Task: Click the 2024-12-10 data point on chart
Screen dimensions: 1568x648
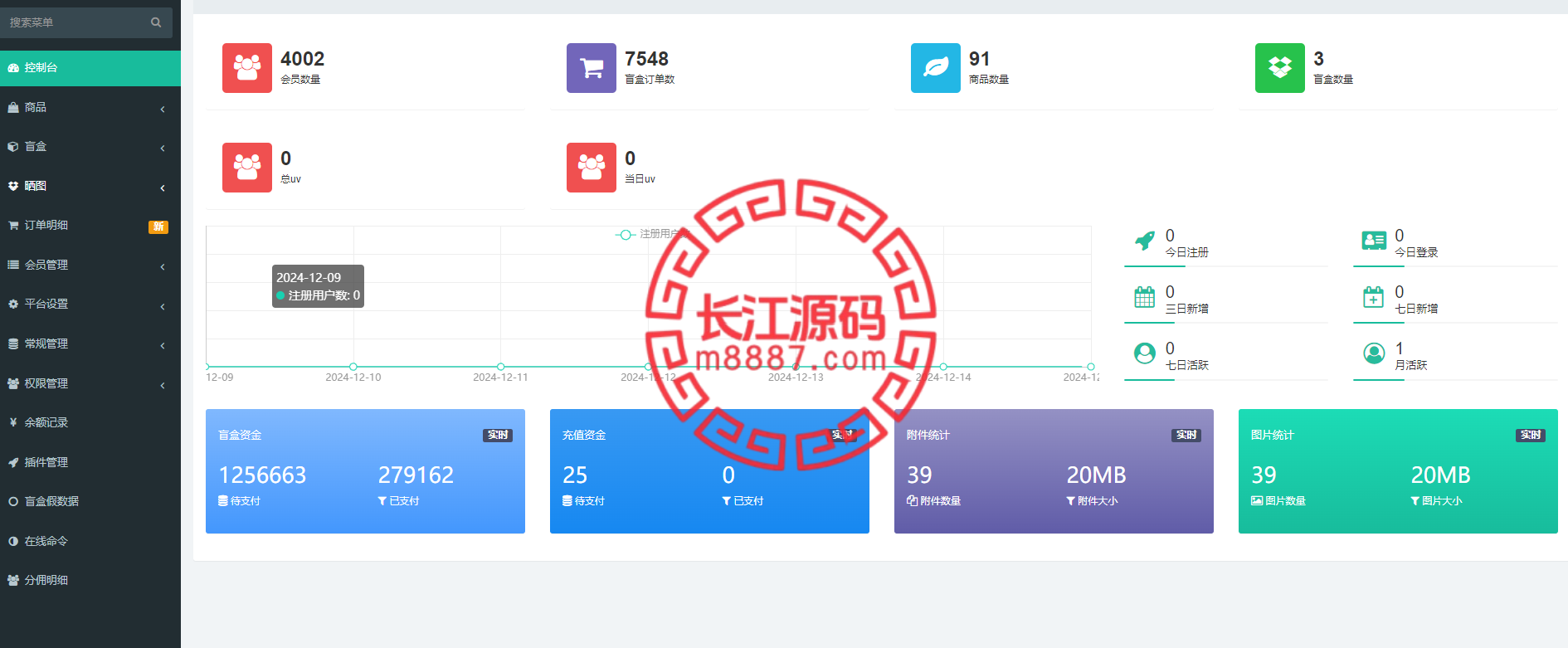Action: click(x=353, y=367)
